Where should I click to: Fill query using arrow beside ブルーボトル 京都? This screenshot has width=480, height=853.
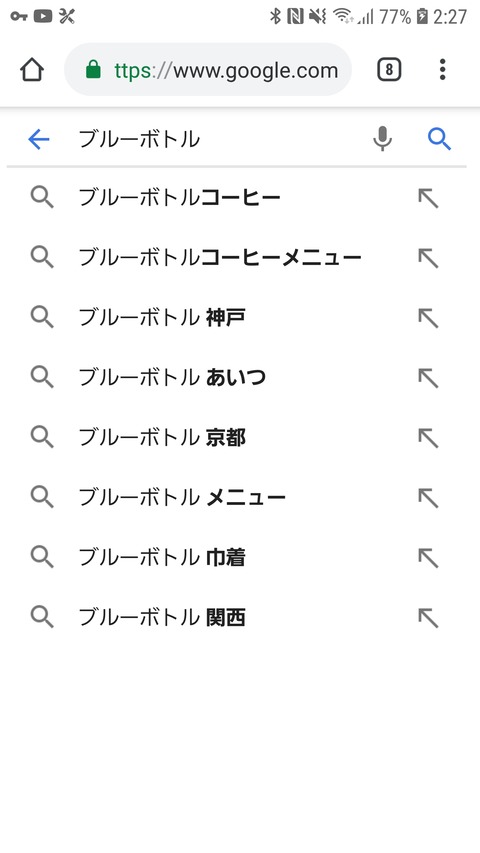[428, 437]
